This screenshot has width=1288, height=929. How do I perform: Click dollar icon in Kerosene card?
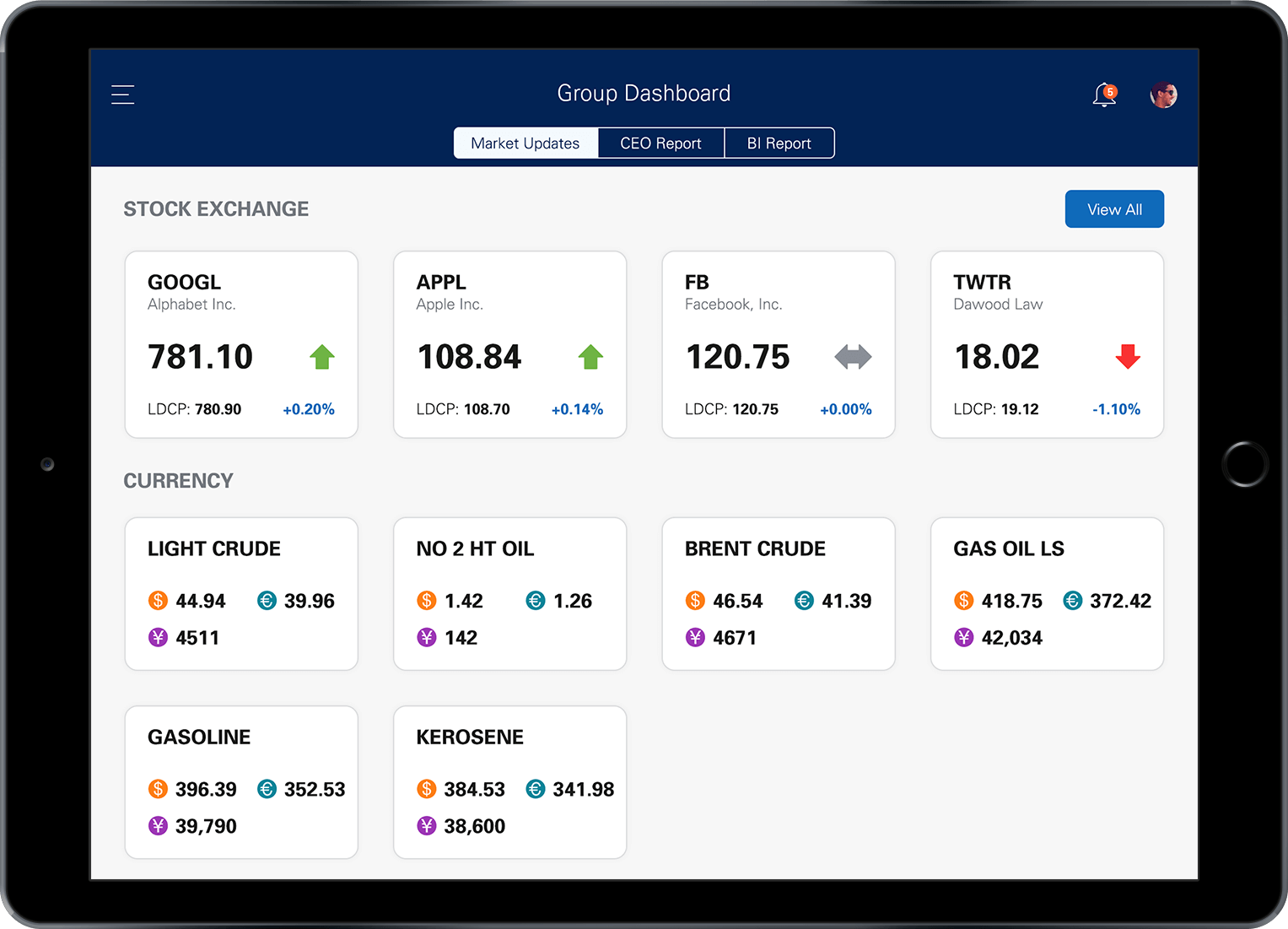click(427, 789)
